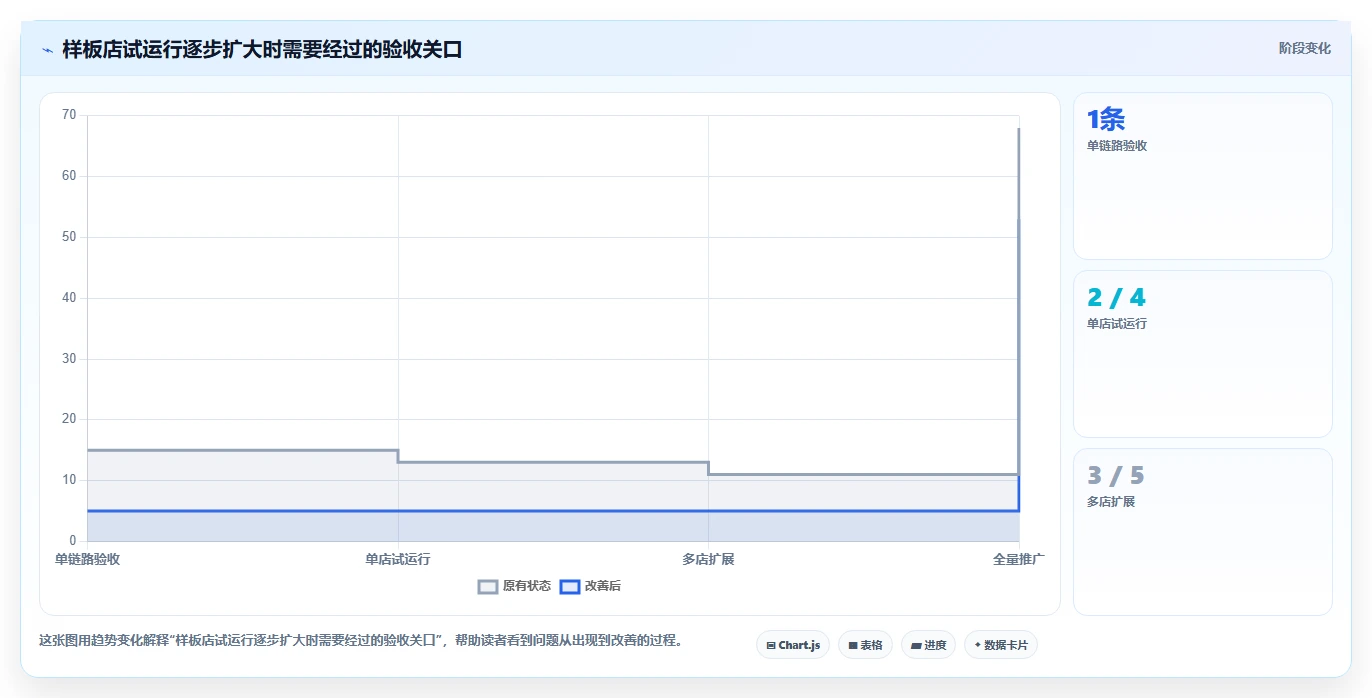The image size is (1372, 698).
Task: Click the x-axis label 全量推广
Action: pyautogui.click(x=1019, y=559)
